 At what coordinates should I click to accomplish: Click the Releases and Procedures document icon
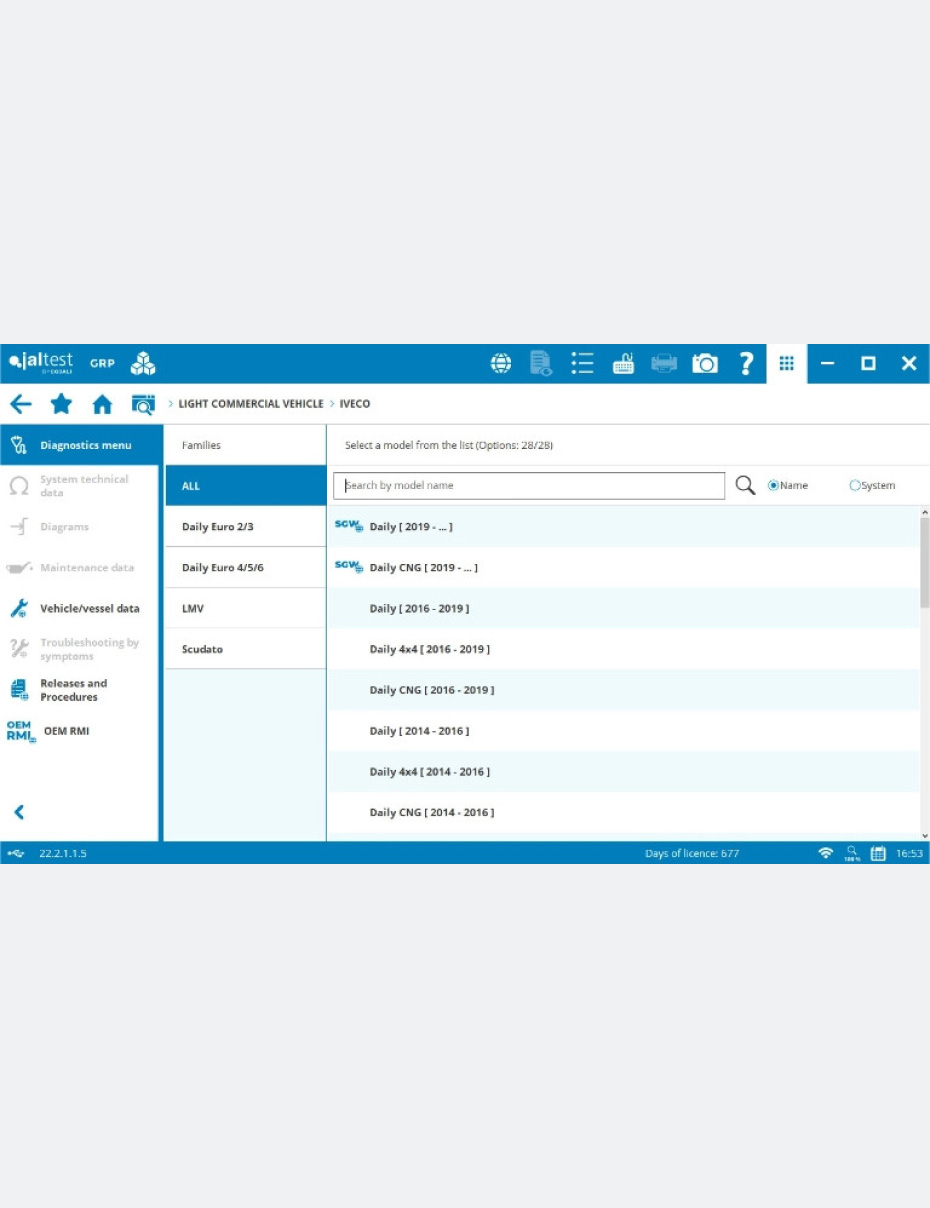(18, 689)
